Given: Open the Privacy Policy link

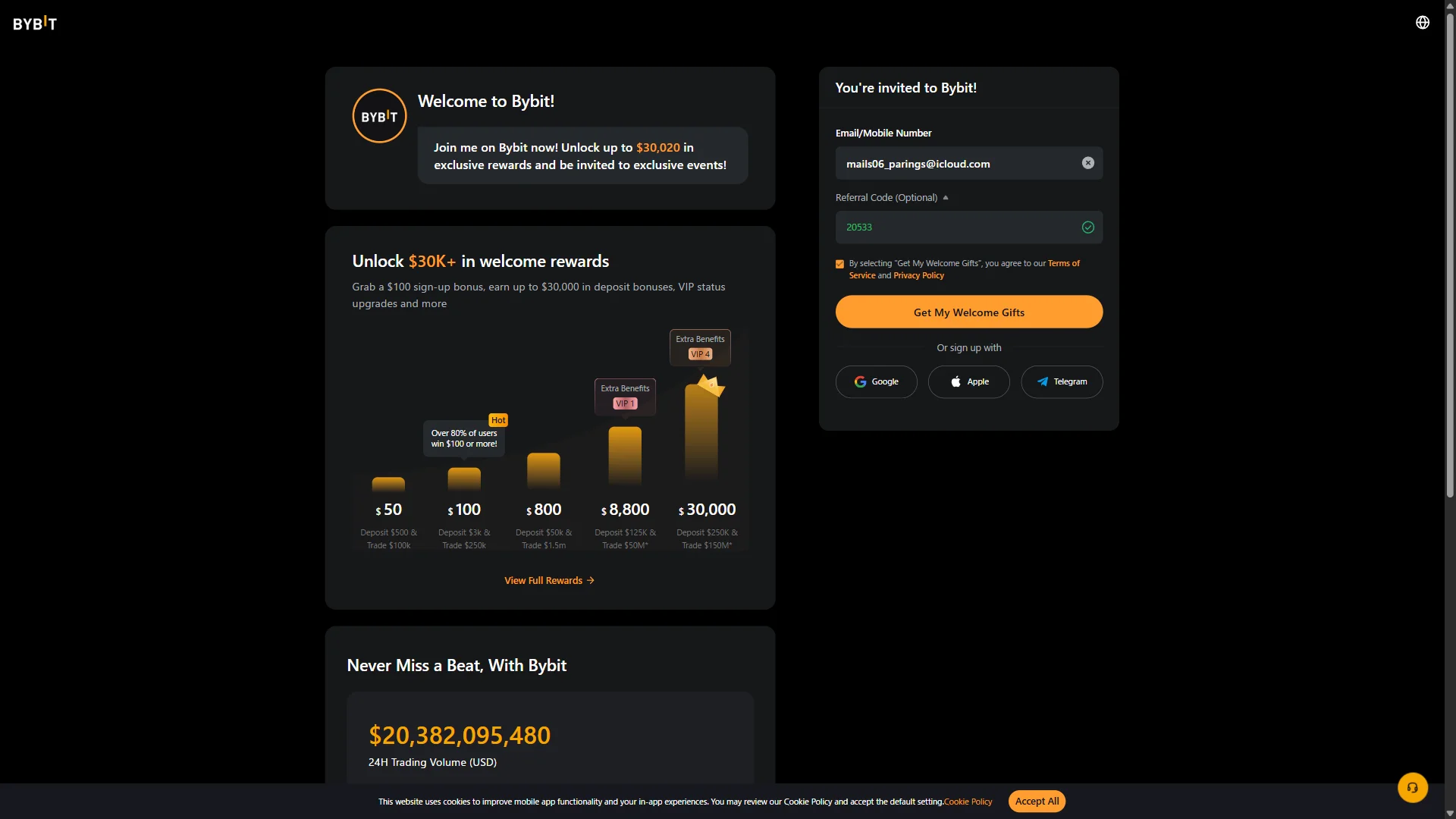Looking at the screenshot, I should tap(918, 276).
